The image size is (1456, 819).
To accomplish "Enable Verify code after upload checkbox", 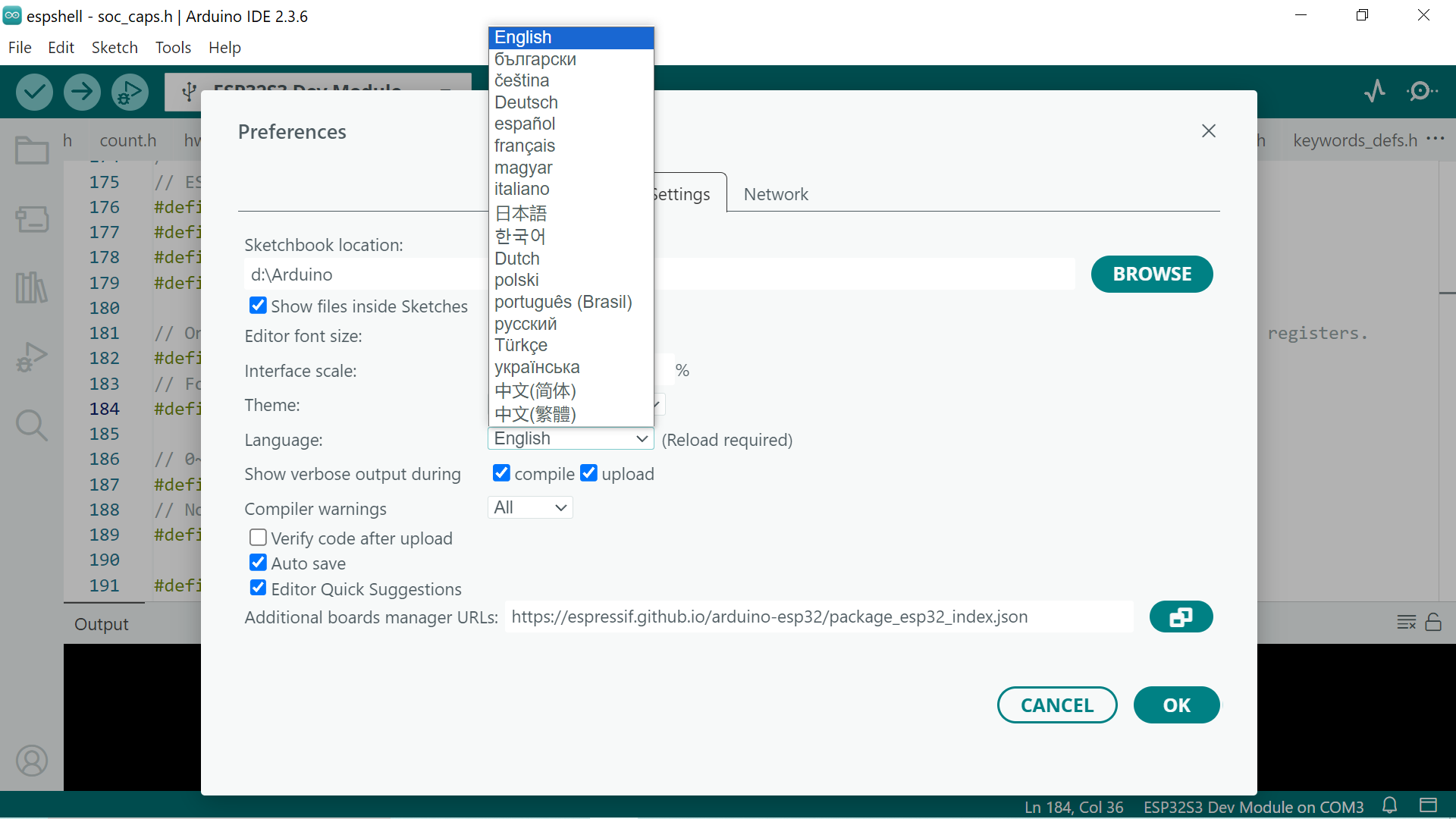I will (x=258, y=538).
